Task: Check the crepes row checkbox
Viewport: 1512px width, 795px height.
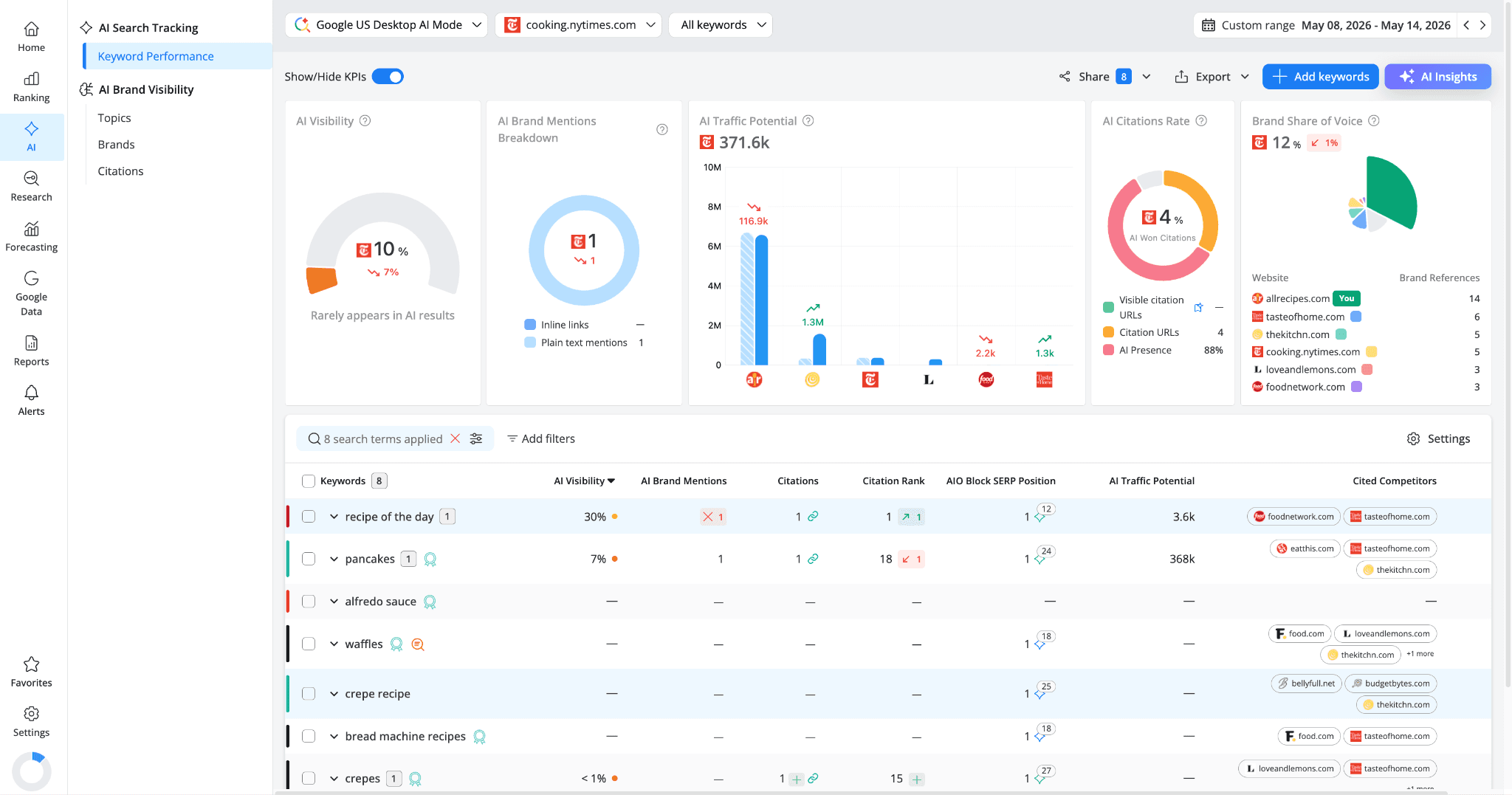Action: click(309, 779)
